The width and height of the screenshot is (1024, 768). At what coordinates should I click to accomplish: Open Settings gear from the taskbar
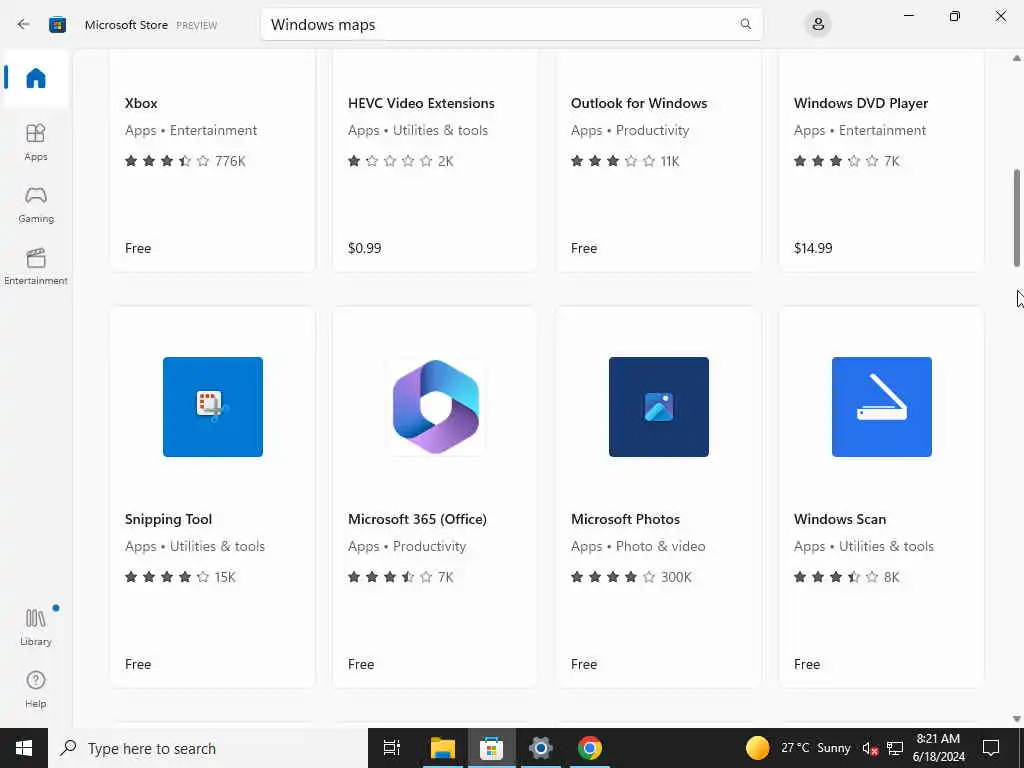click(541, 748)
